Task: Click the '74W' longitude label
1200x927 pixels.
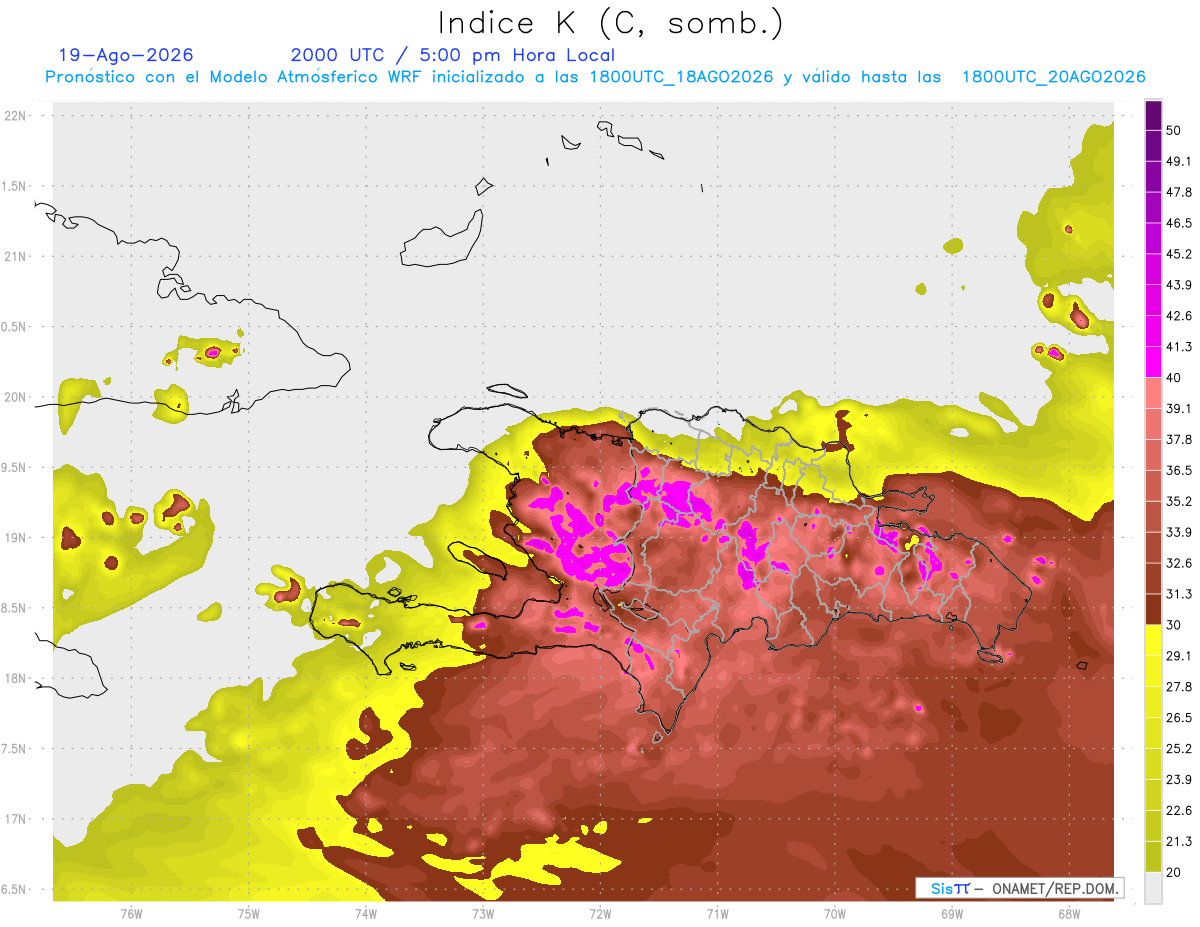Action: (366, 914)
